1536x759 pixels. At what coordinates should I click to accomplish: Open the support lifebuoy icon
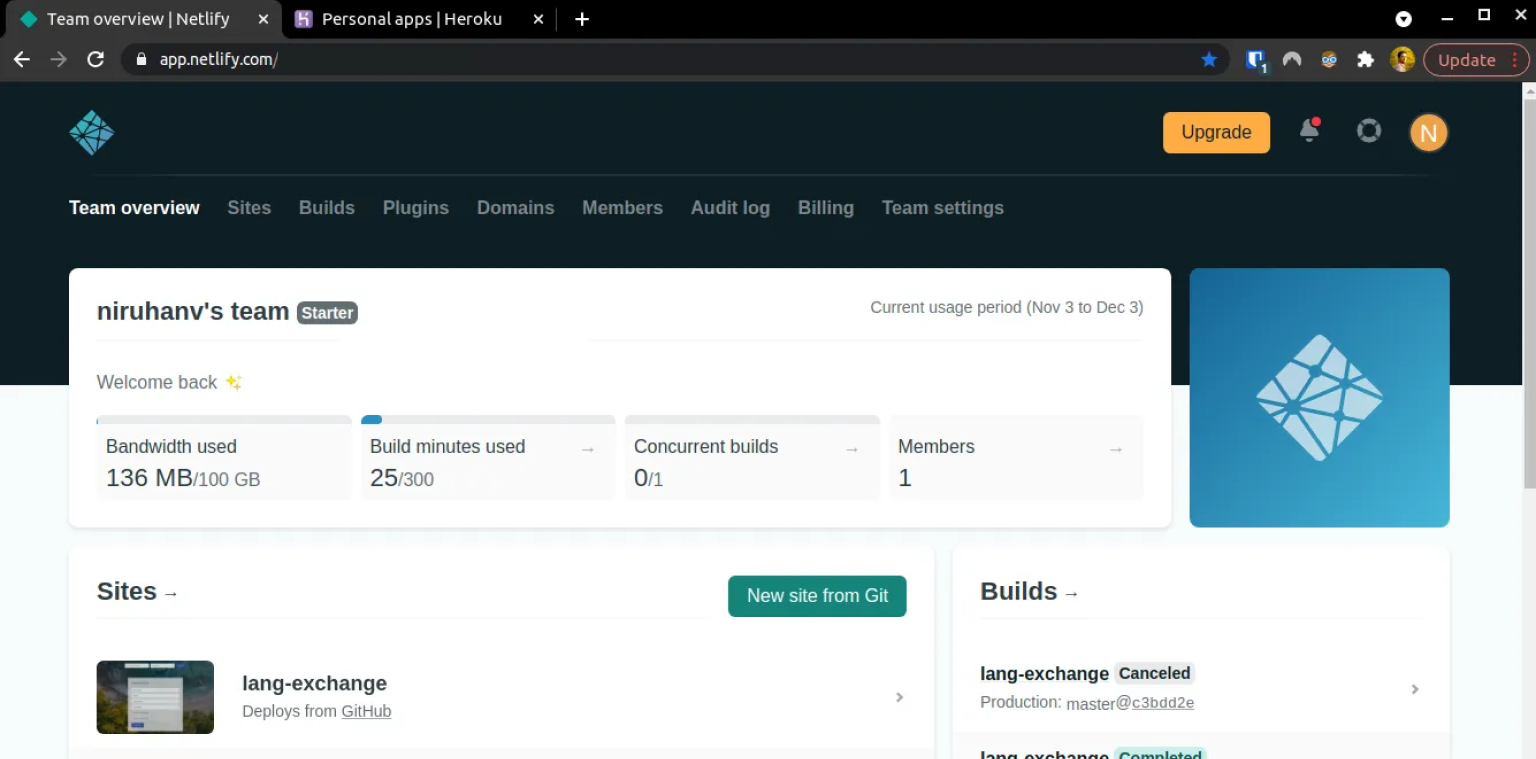pos(1368,131)
